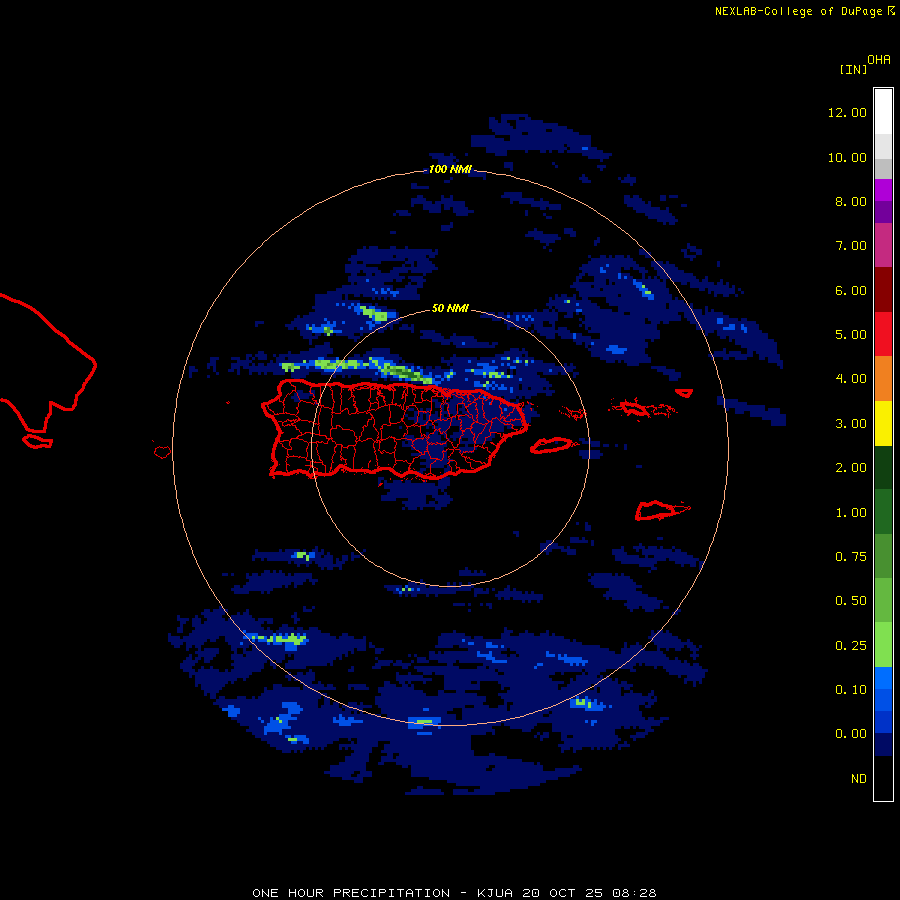Image resolution: width=900 pixels, height=900 pixels.
Task: Click the St. Croix island outline southeast
Action: [662, 510]
